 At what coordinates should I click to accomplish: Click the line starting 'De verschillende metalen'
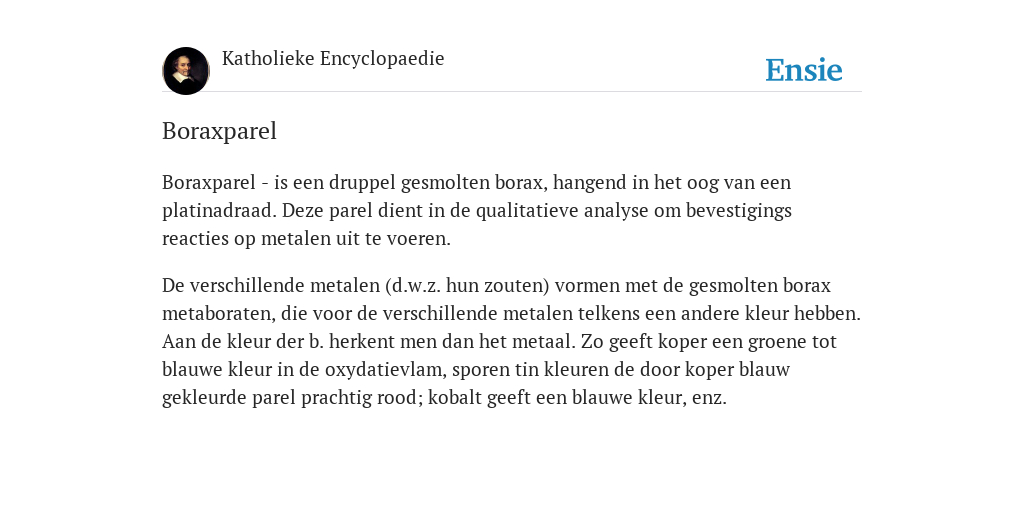496,285
